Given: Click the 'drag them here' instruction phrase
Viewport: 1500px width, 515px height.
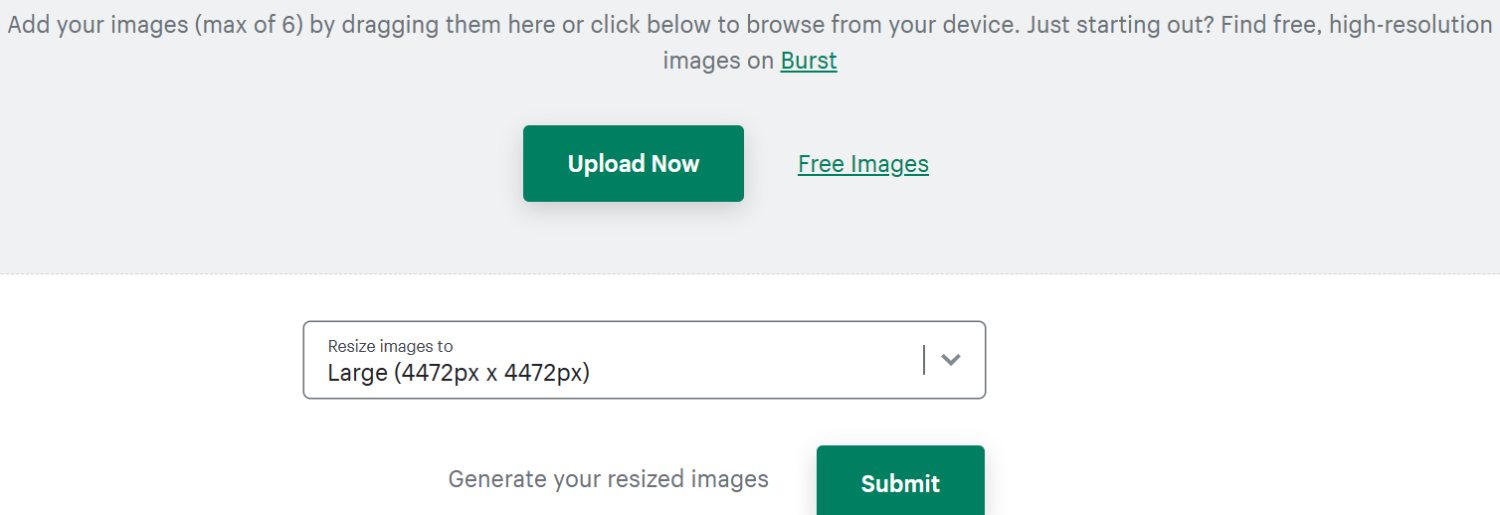Looking at the screenshot, I should pos(447,24).
